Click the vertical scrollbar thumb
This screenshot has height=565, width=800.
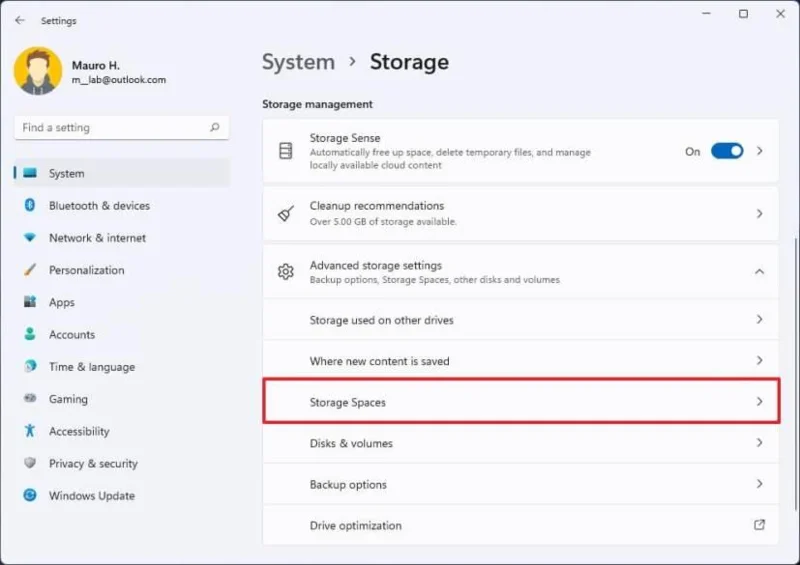coord(796,374)
